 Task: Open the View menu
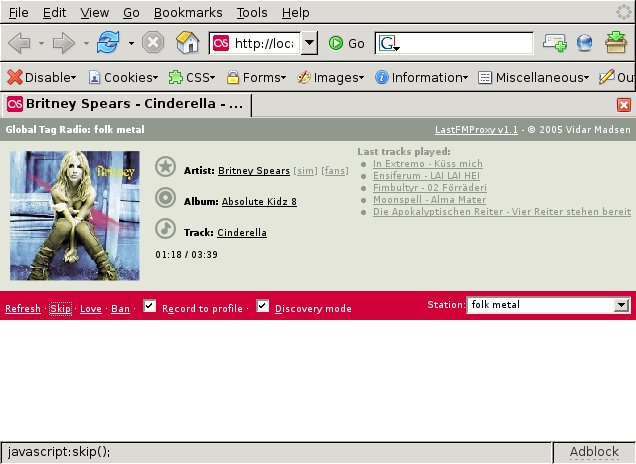(95, 13)
